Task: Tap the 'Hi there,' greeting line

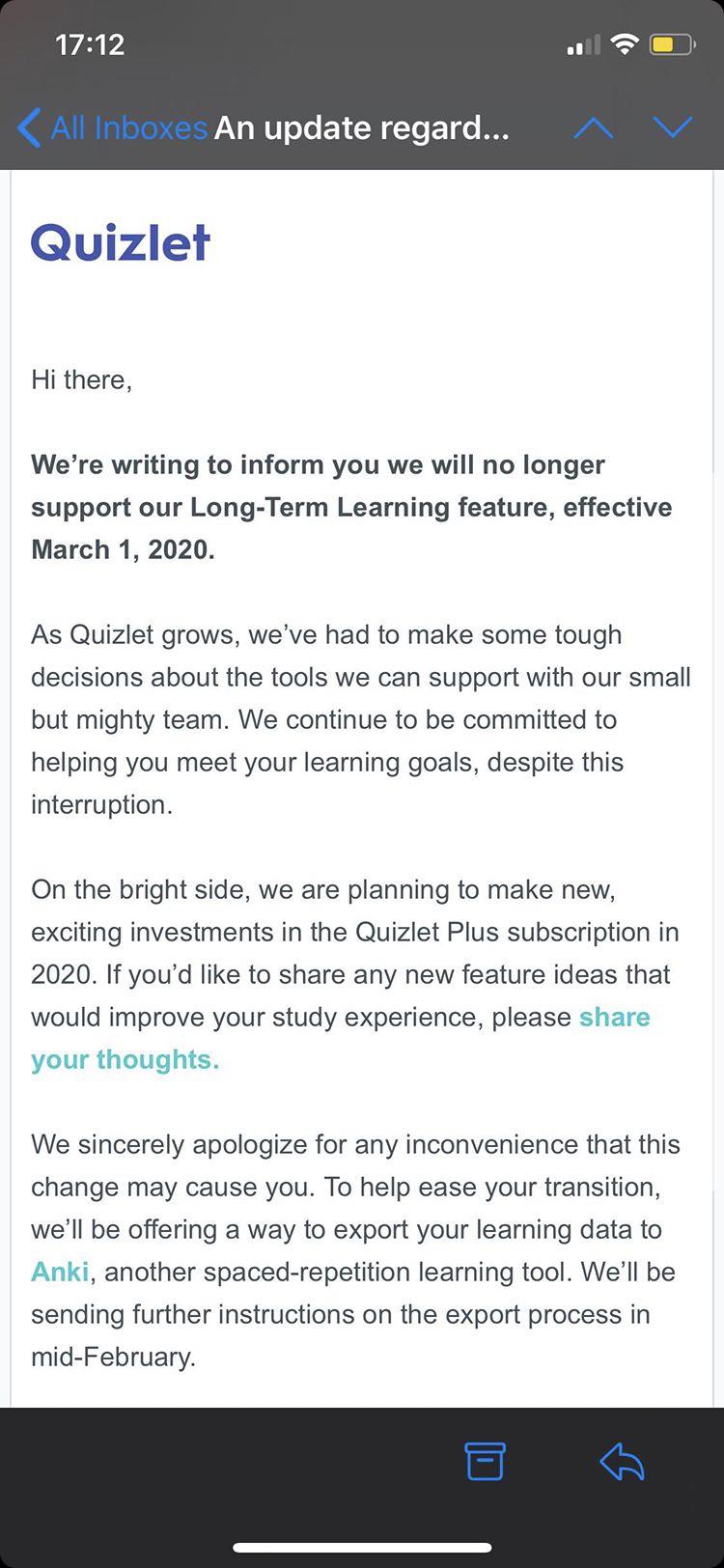Action: [81, 379]
